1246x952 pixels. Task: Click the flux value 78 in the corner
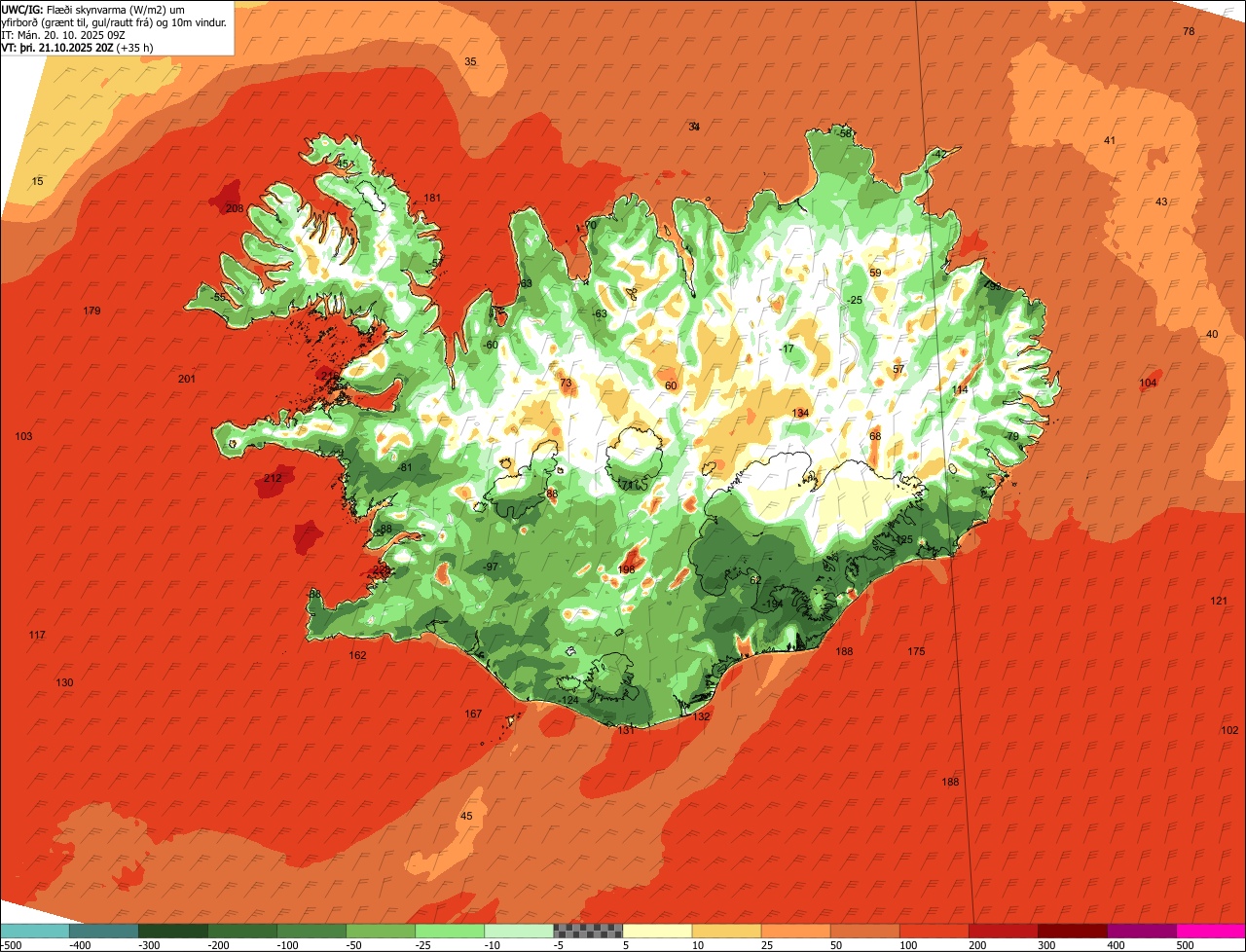point(1189,32)
